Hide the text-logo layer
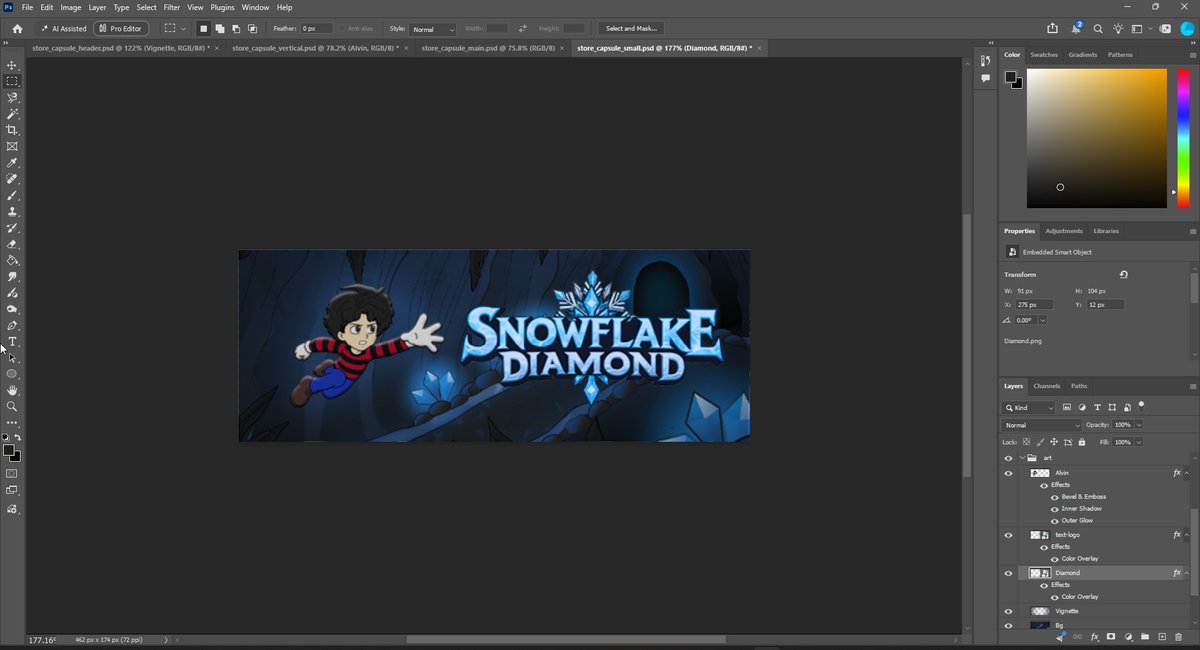 1008,535
